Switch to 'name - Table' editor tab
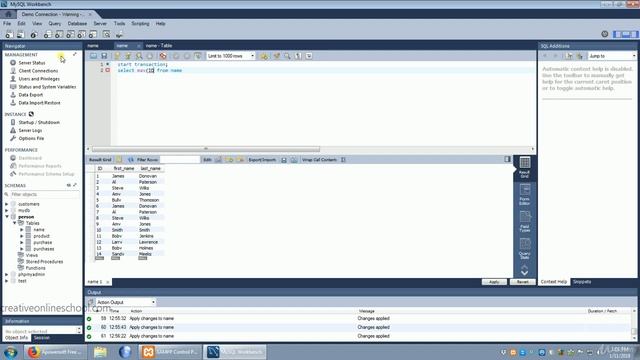The height and width of the screenshot is (360, 640). (x=159, y=46)
